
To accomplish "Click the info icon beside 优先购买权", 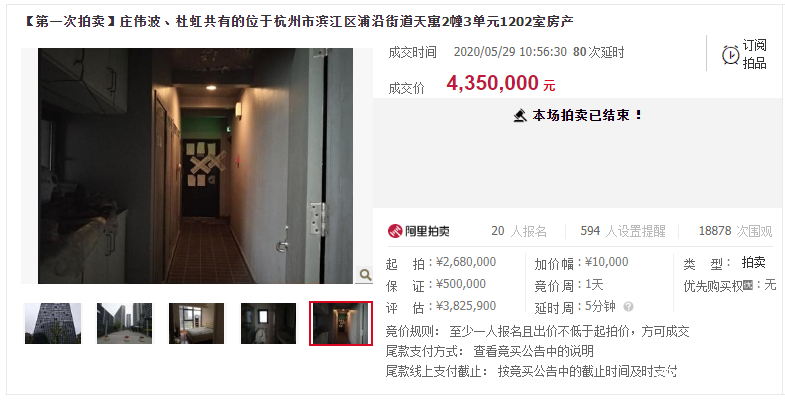I will (x=748, y=285).
